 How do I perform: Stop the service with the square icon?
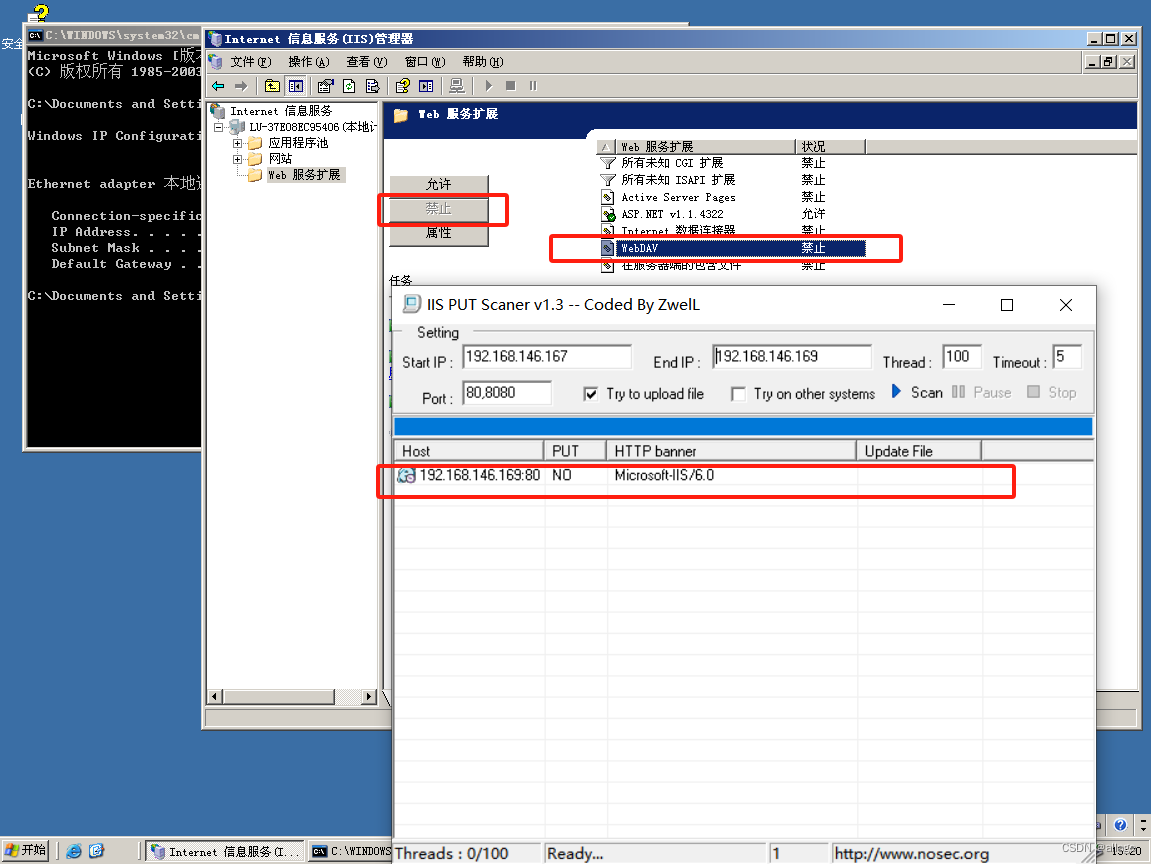click(511, 86)
